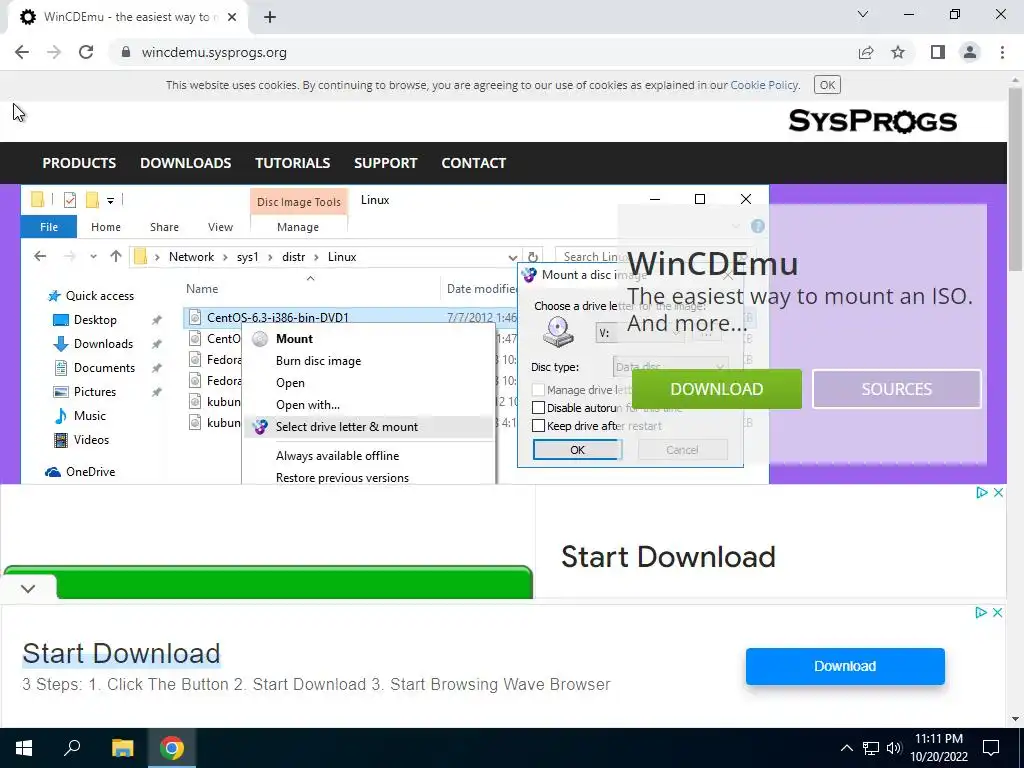Open a new browser tab

(270, 18)
